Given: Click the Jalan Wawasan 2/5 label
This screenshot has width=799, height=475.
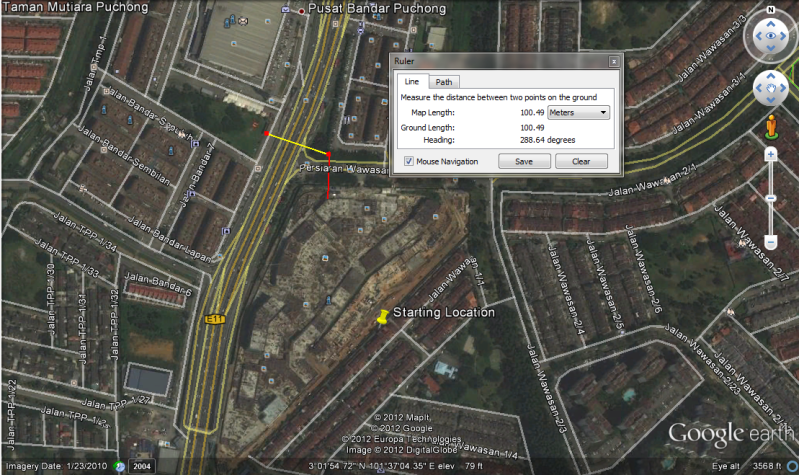Looking at the screenshot, I should click(x=605, y=284).
